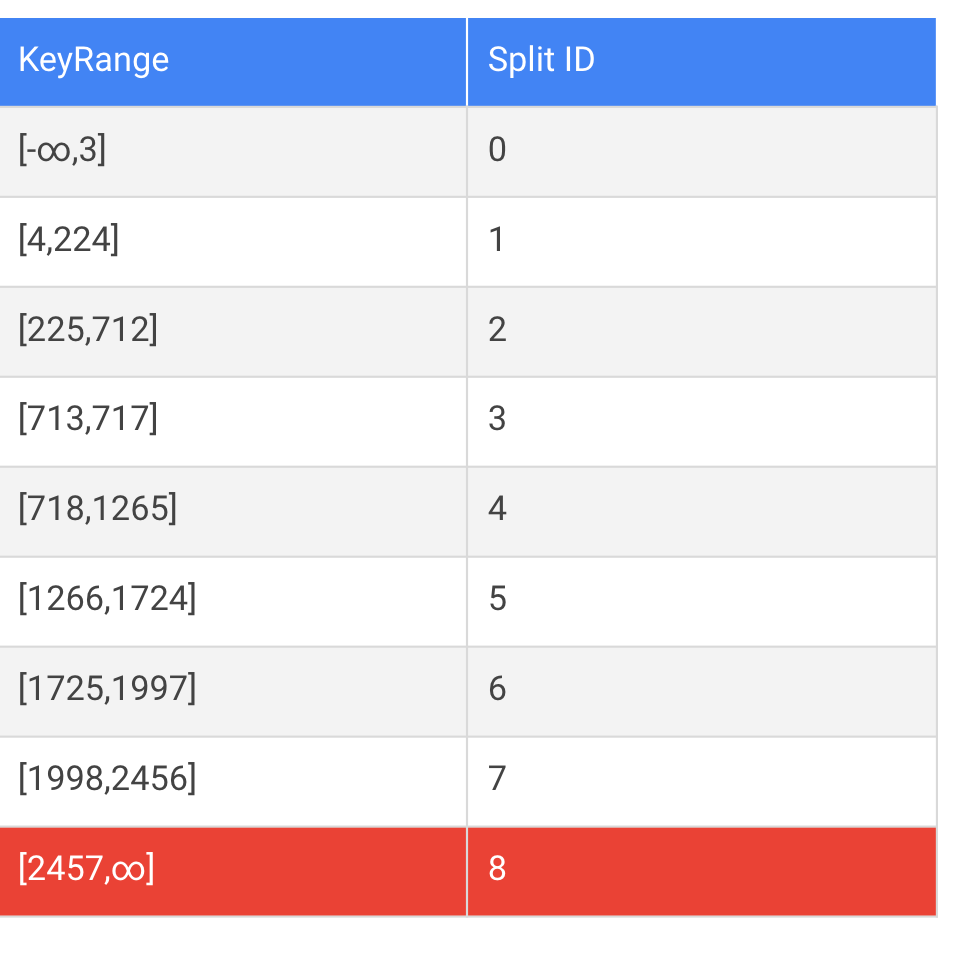Click the Split ID value 2

click(497, 330)
